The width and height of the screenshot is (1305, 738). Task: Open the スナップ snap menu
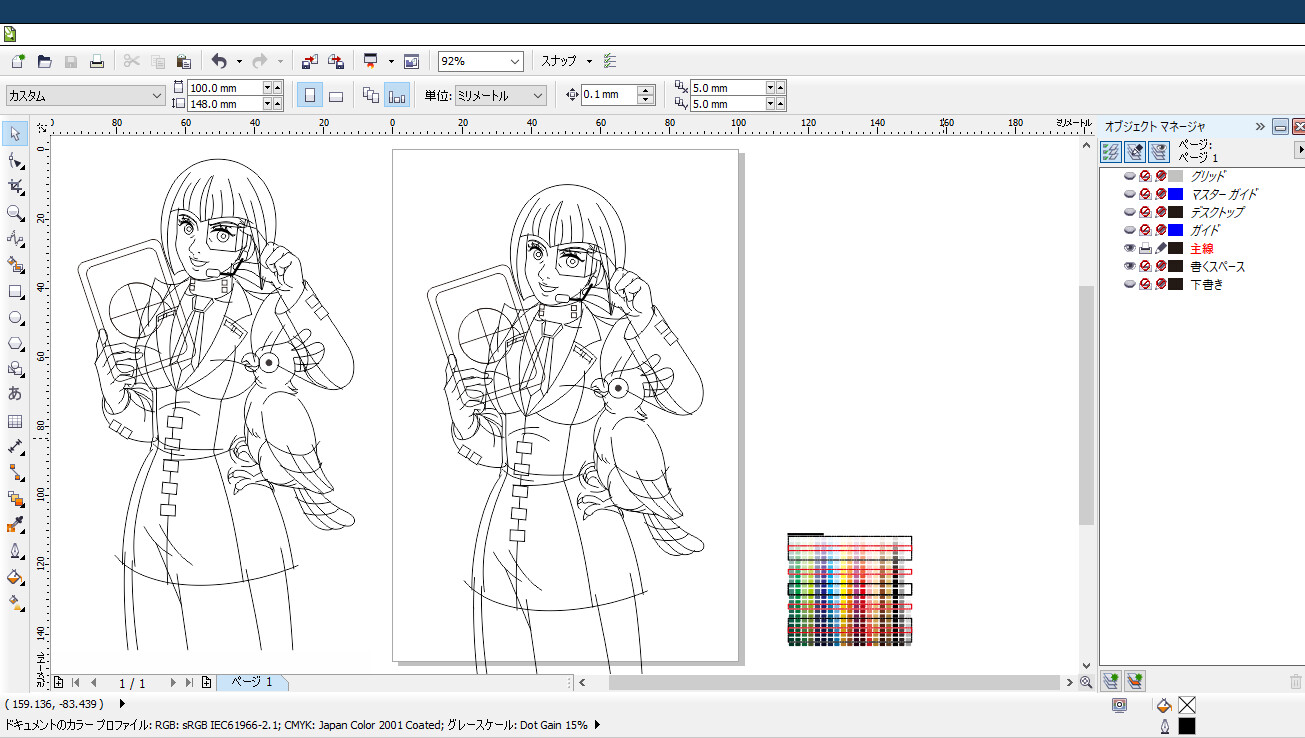point(566,62)
